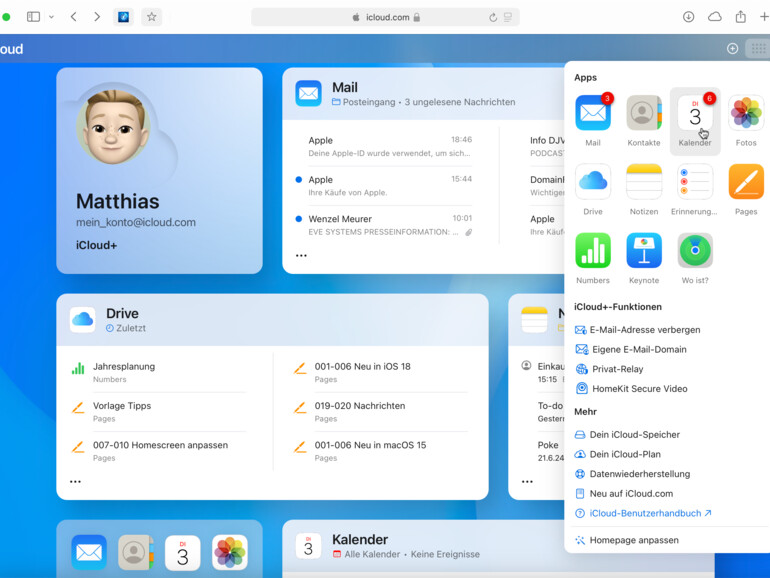Open 007-010 Homescreen anpassen file
The width and height of the screenshot is (770, 578).
(158, 451)
